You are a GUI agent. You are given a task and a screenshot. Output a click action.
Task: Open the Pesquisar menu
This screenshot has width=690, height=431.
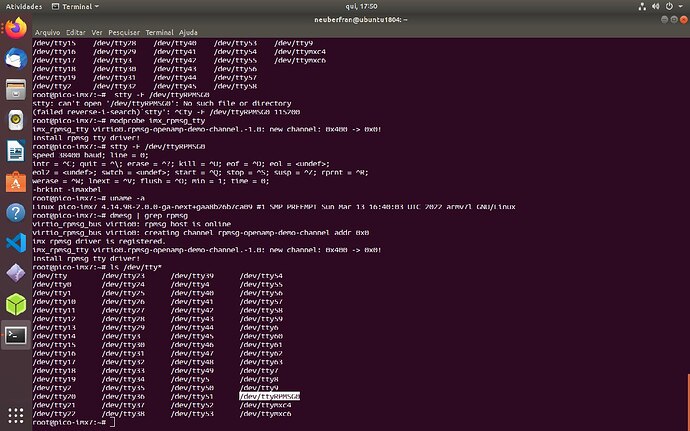pos(125,31)
